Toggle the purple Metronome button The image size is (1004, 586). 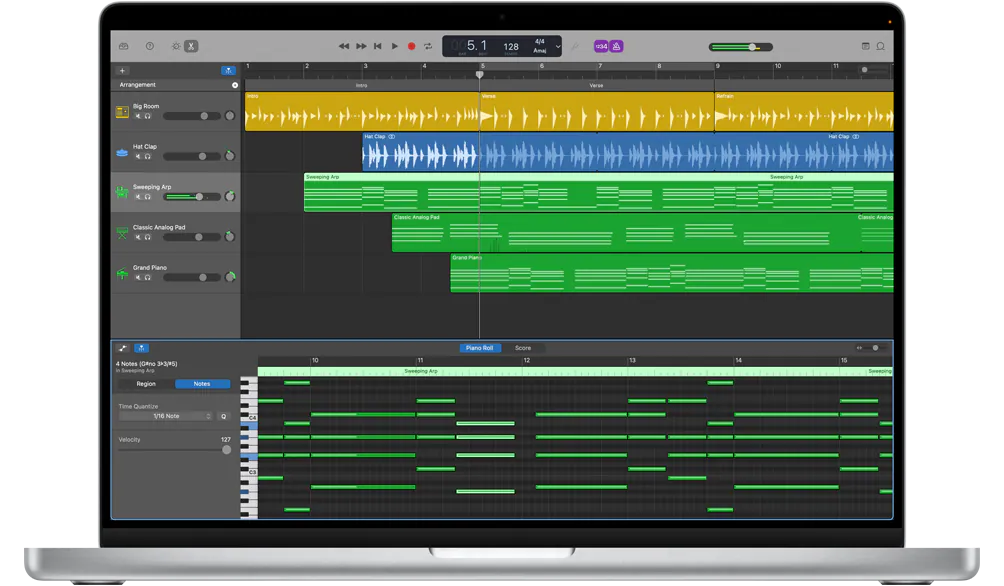(616, 46)
